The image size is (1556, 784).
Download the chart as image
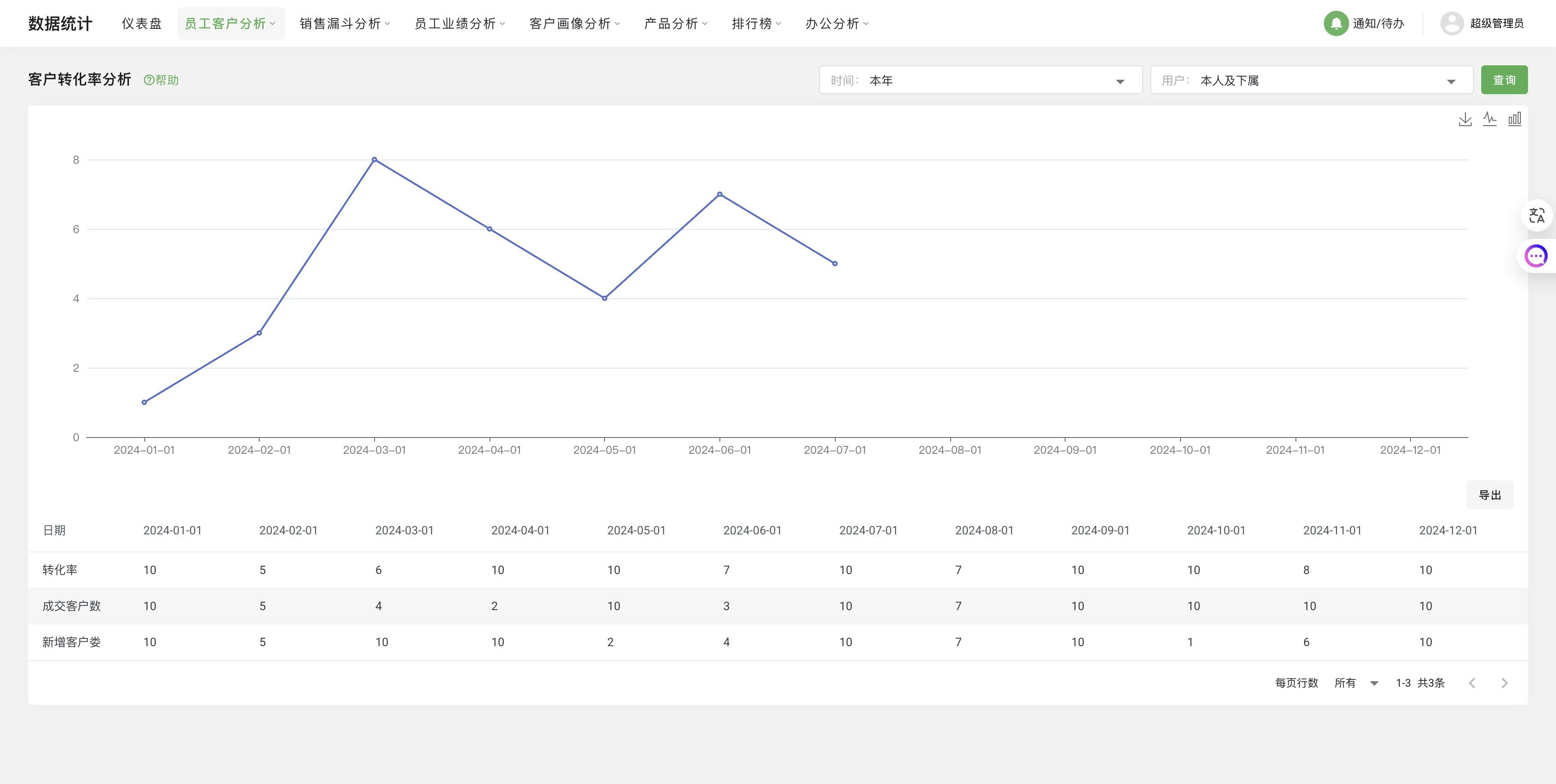[x=1465, y=119]
